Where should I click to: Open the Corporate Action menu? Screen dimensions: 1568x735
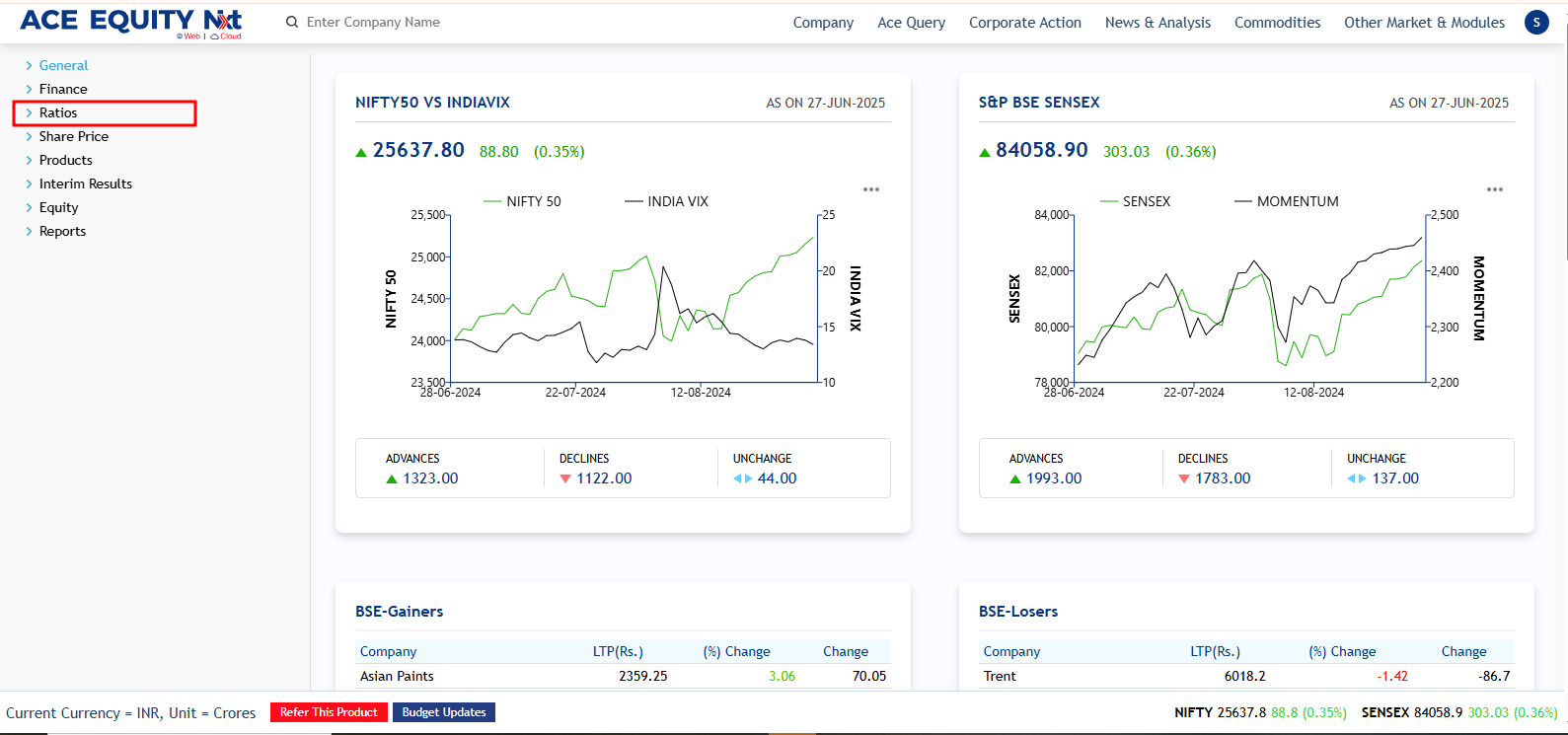(x=1024, y=23)
